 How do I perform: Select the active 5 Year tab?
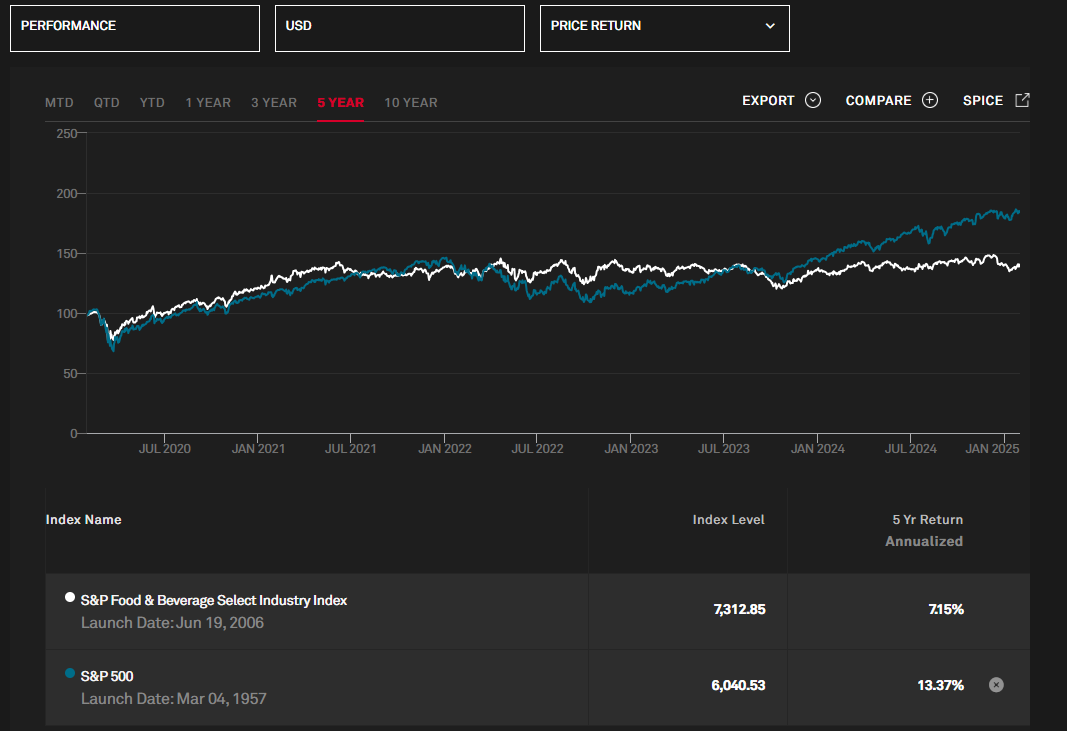pyautogui.click(x=340, y=103)
